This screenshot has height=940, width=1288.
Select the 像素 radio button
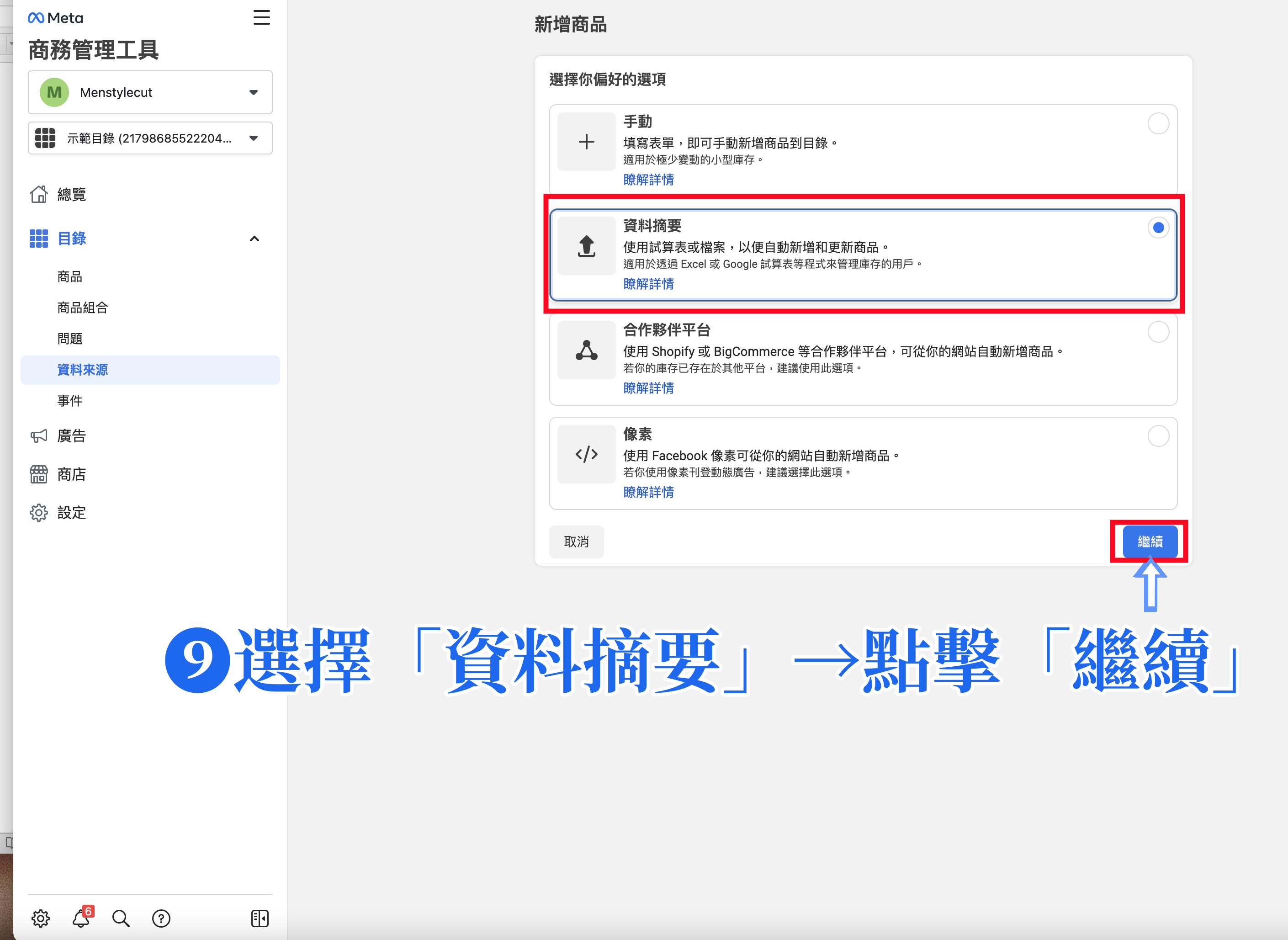1158,436
